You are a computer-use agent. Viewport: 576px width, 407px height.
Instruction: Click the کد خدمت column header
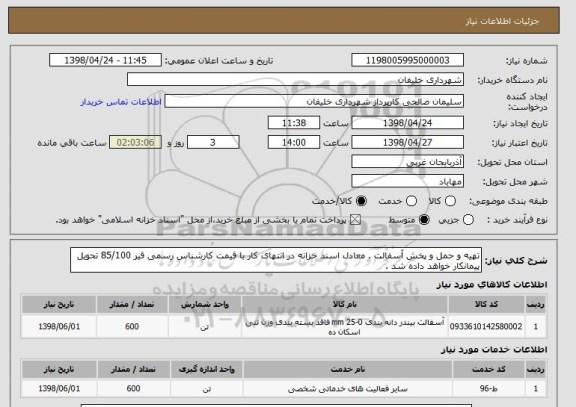click(x=489, y=369)
